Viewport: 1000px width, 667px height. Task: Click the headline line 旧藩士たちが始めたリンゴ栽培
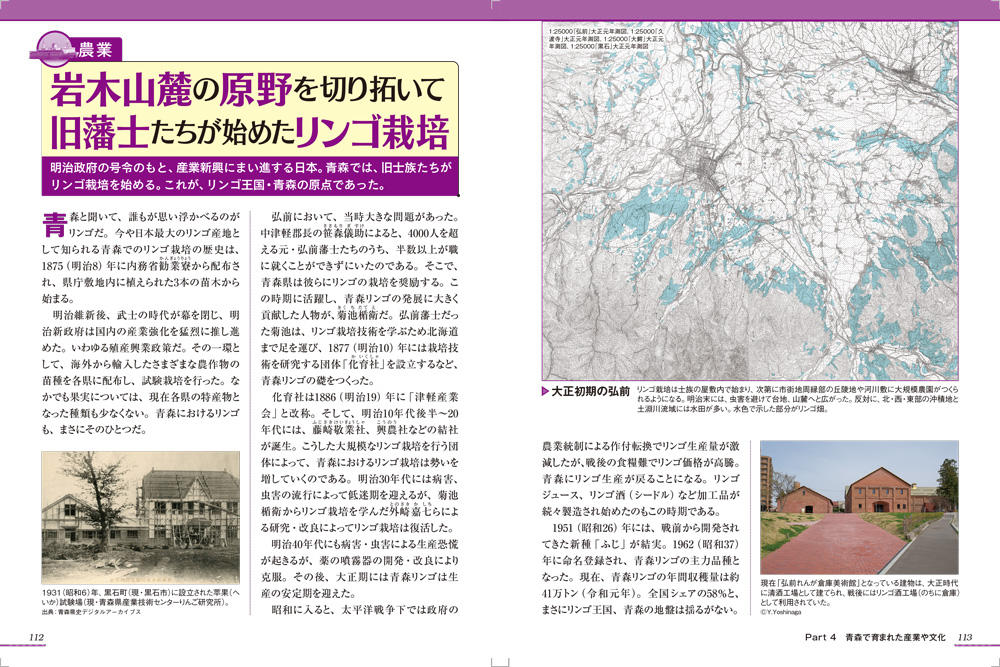pyautogui.click(x=250, y=132)
